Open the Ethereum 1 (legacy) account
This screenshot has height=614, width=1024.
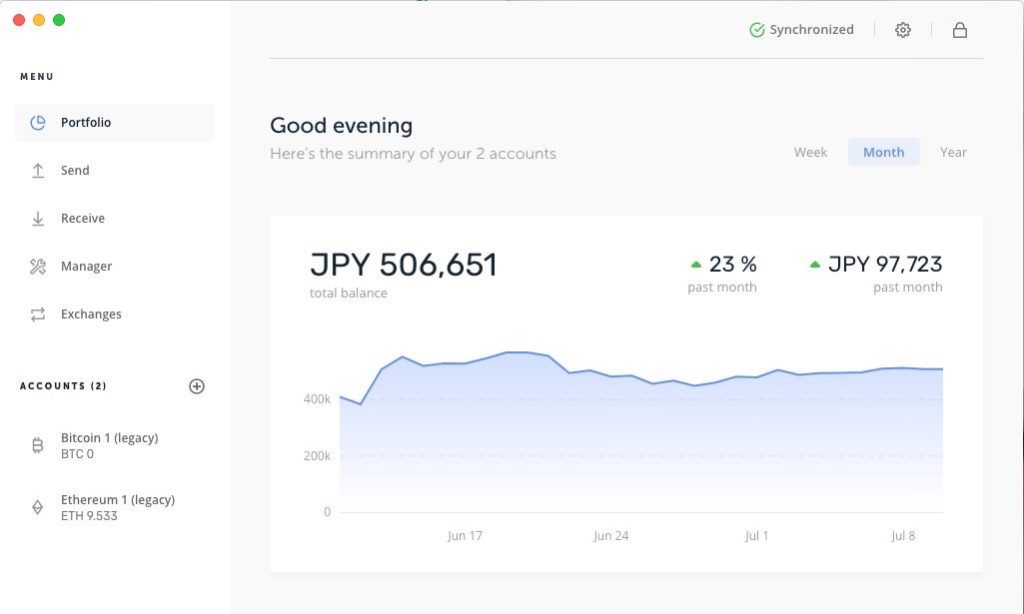[x=118, y=507]
